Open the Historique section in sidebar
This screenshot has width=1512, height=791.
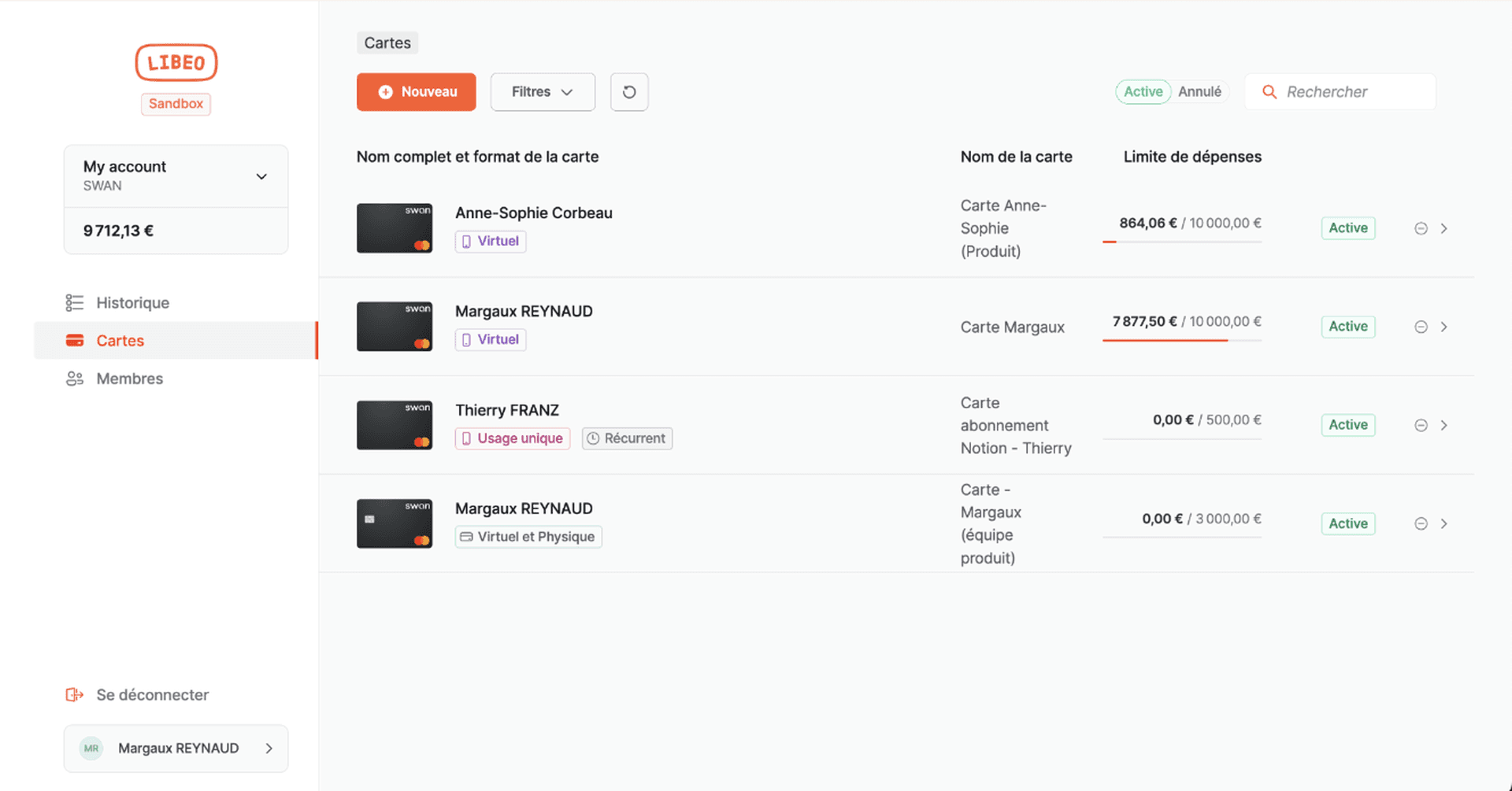[x=132, y=302]
